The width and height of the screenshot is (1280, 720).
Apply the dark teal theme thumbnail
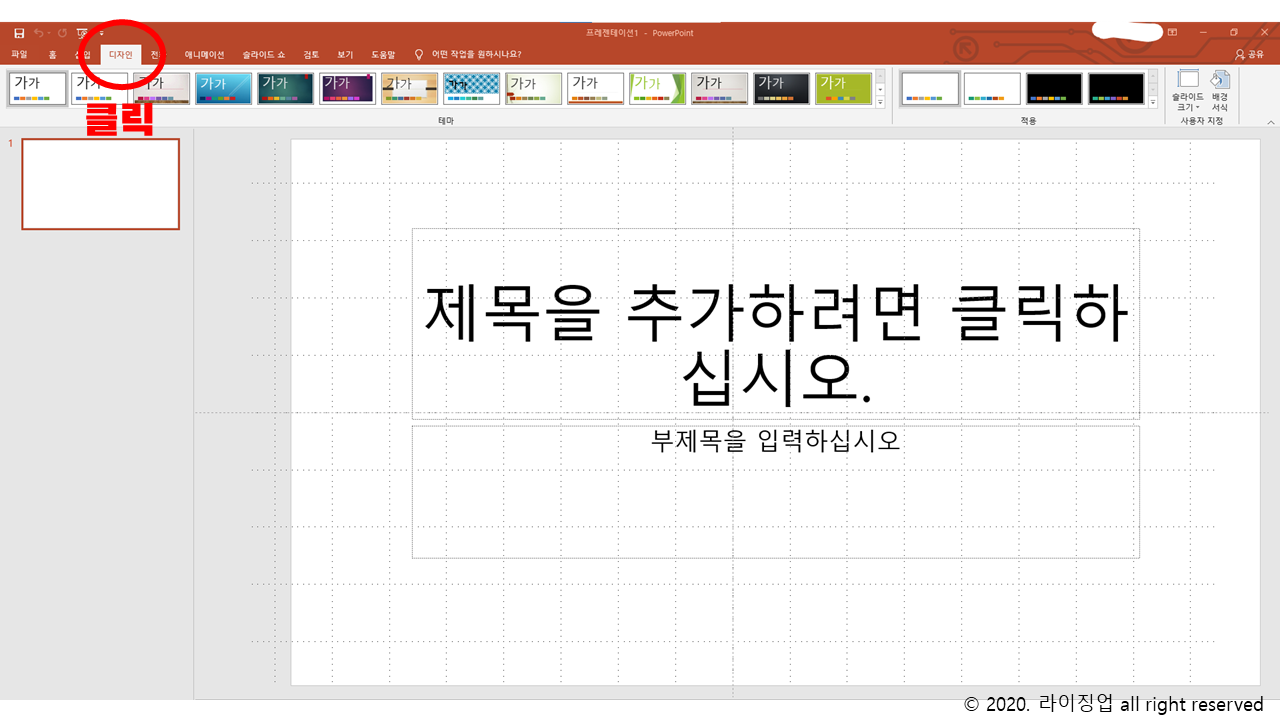tap(285, 88)
